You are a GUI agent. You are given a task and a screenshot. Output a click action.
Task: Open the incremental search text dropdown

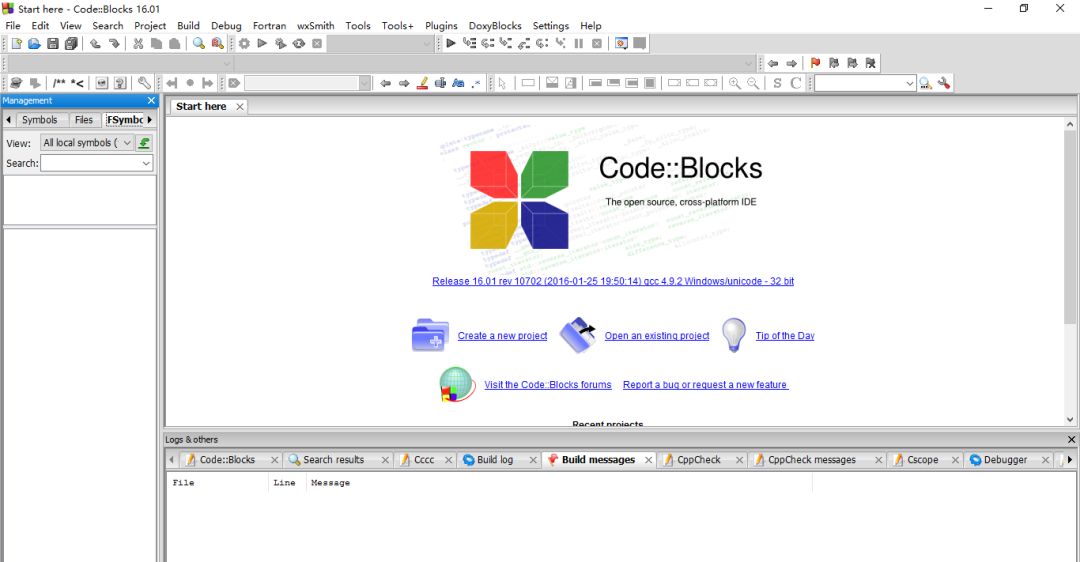(x=364, y=83)
